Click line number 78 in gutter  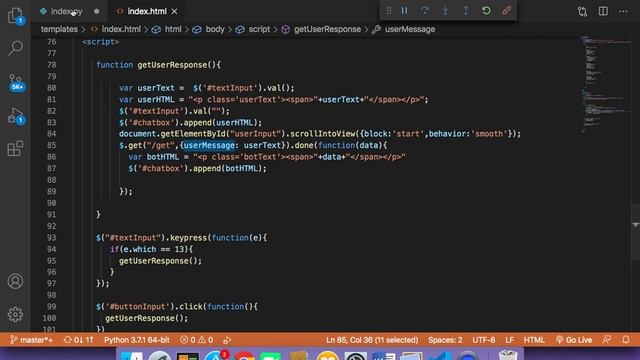[51, 65]
